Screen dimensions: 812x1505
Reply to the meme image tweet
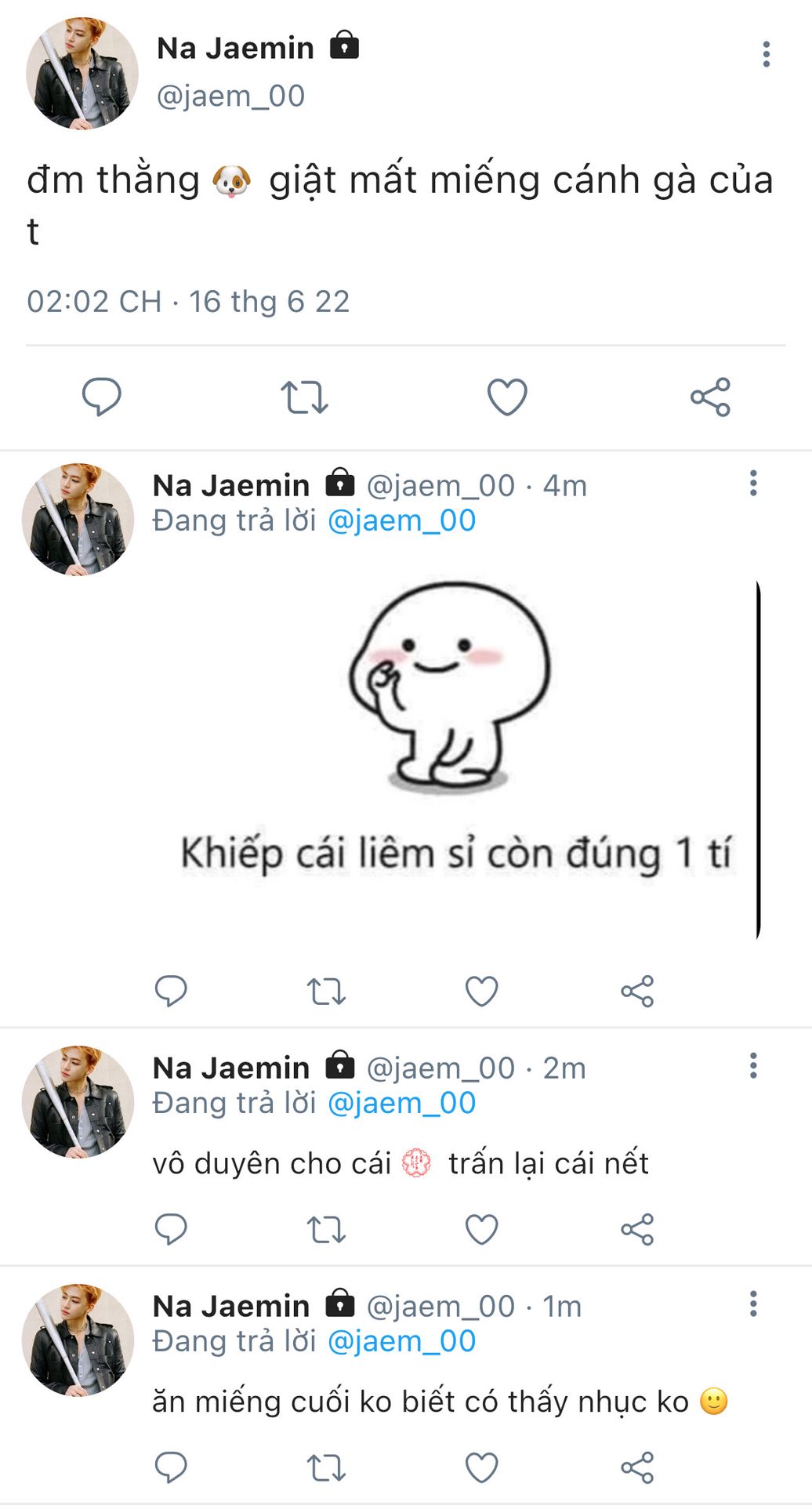[x=171, y=991]
